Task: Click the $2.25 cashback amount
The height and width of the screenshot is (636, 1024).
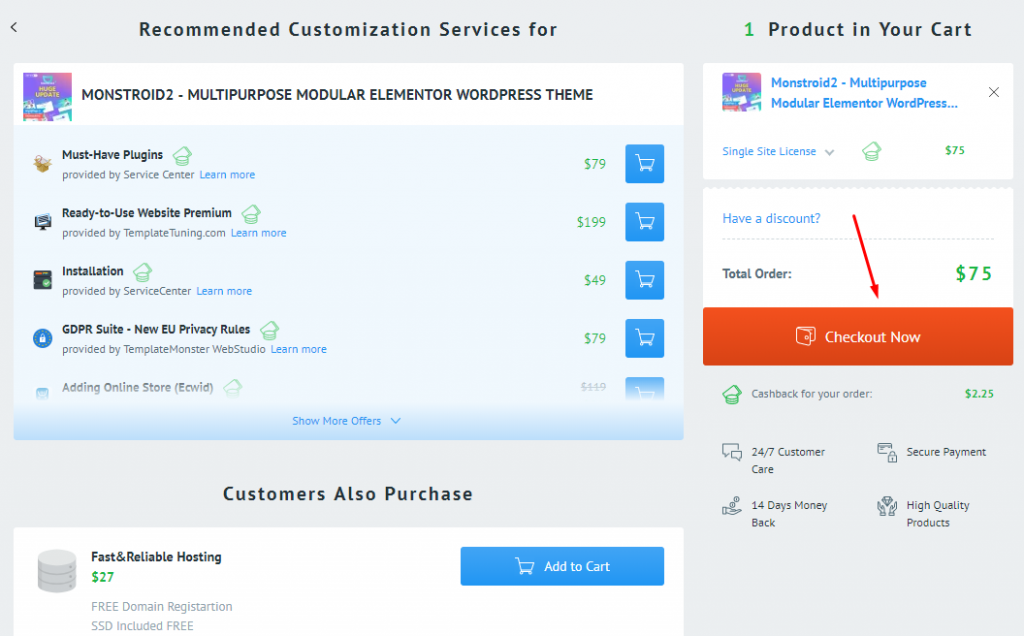Action: coord(979,394)
